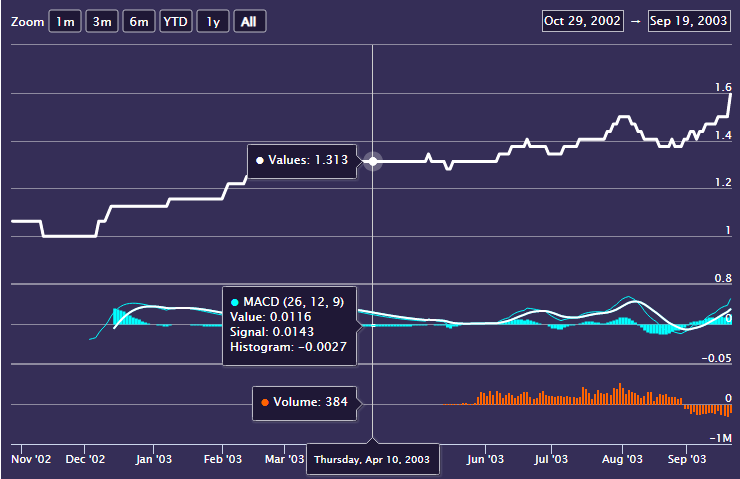Click the 1.6 y-axis label
Image resolution: width=740 pixels, height=479 pixels.
click(722, 88)
